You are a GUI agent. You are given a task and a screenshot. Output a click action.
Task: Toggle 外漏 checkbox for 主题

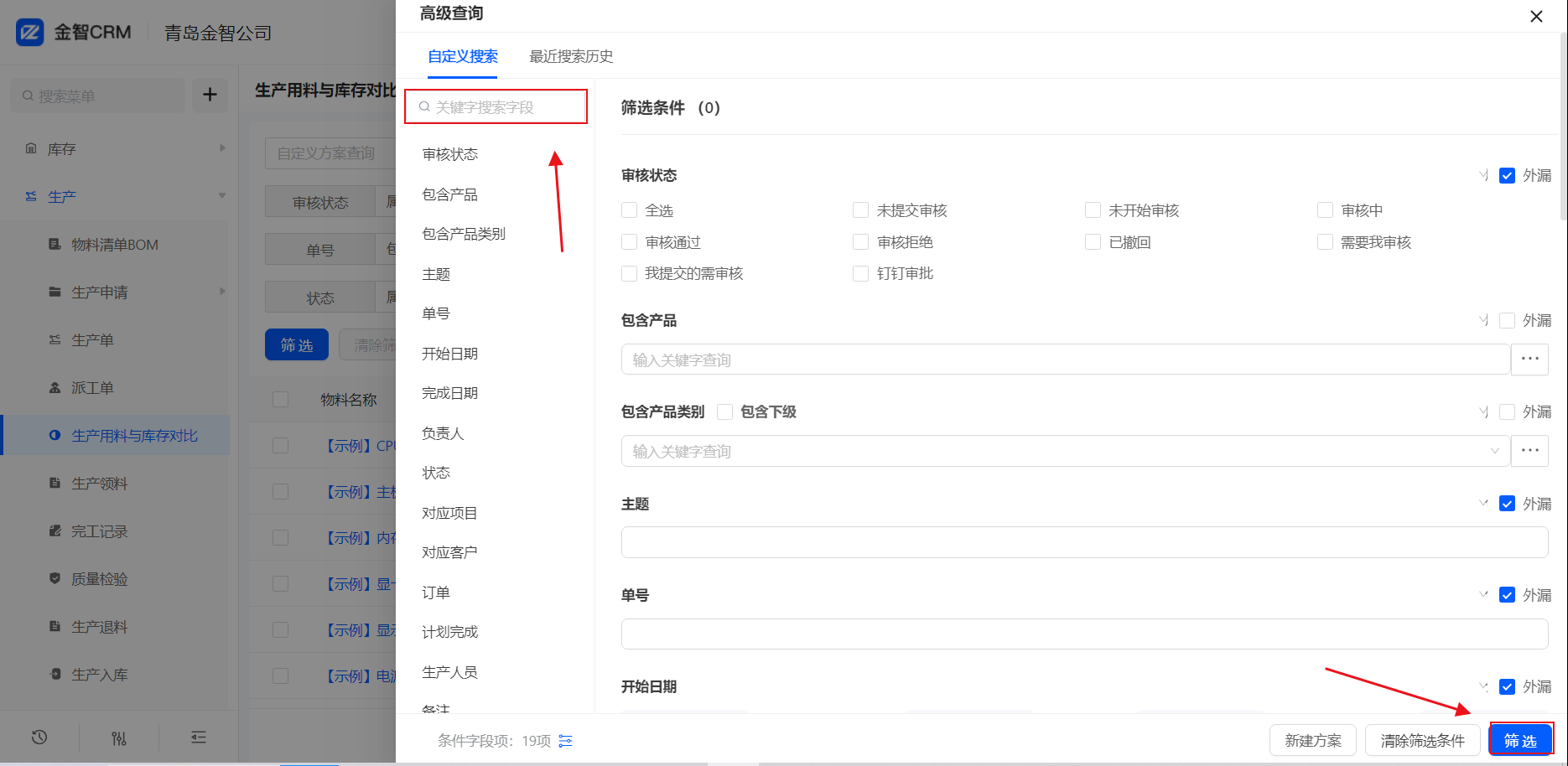tap(1507, 504)
